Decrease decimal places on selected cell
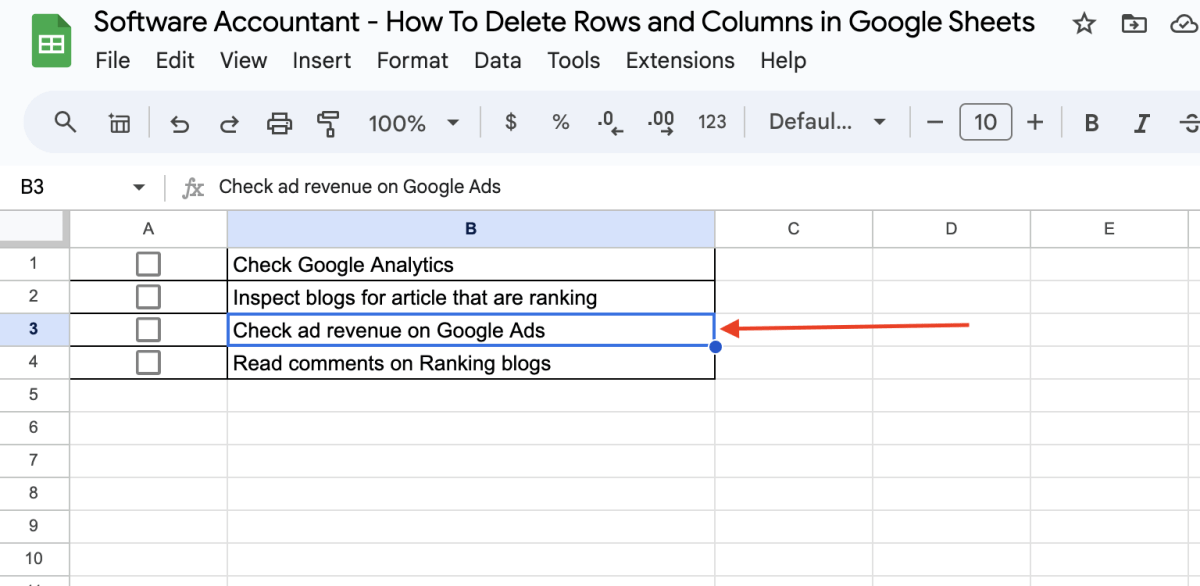Image resolution: width=1200 pixels, height=586 pixels. (x=609, y=122)
